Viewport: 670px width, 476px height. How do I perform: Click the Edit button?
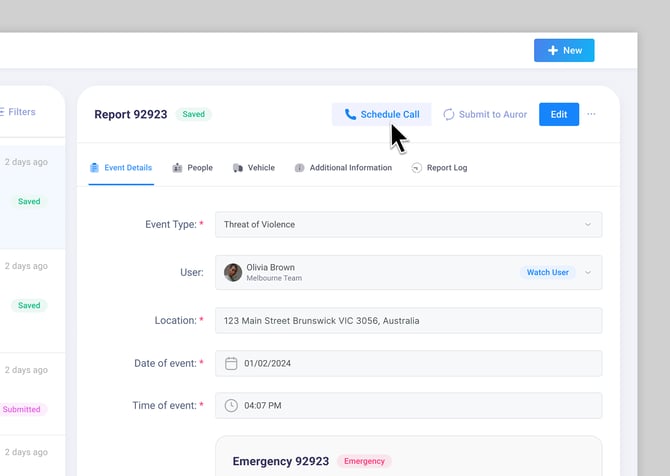pyautogui.click(x=559, y=115)
